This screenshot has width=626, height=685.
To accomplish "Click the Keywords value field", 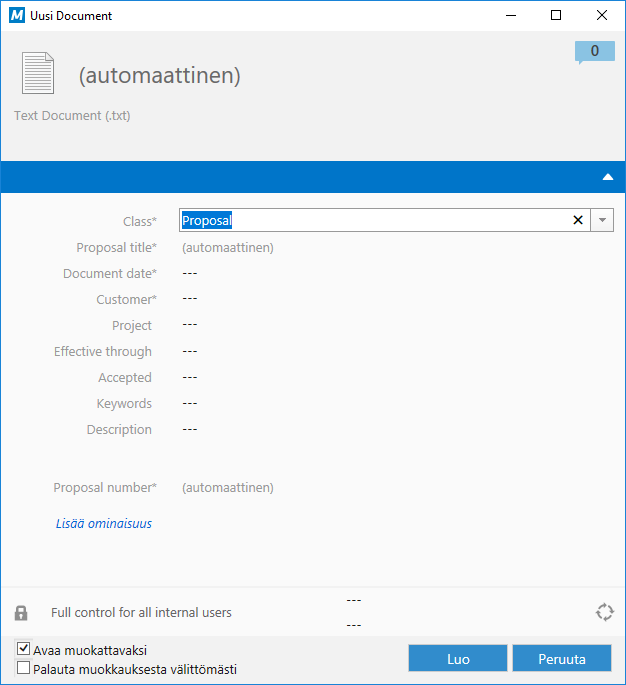I will pyautogui.click(x=190, y=403).
